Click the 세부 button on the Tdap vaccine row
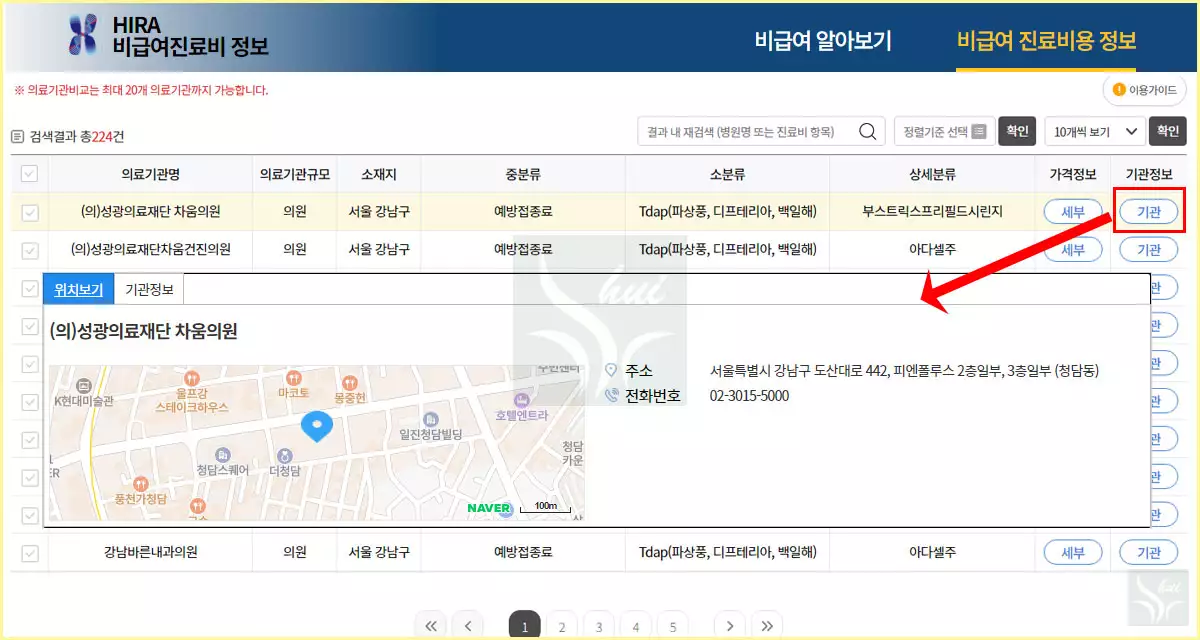This screenshot has width=1200, height=640. pyautogui.click(x=1072, y=211)
